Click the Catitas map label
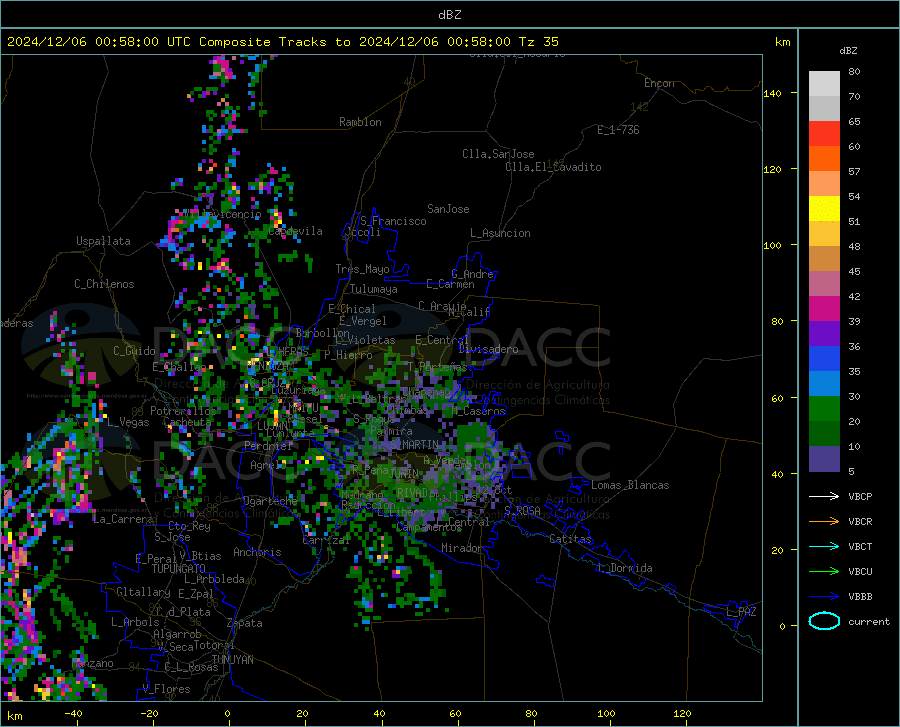This screenshot has width=900, height=727. [570, 539]
